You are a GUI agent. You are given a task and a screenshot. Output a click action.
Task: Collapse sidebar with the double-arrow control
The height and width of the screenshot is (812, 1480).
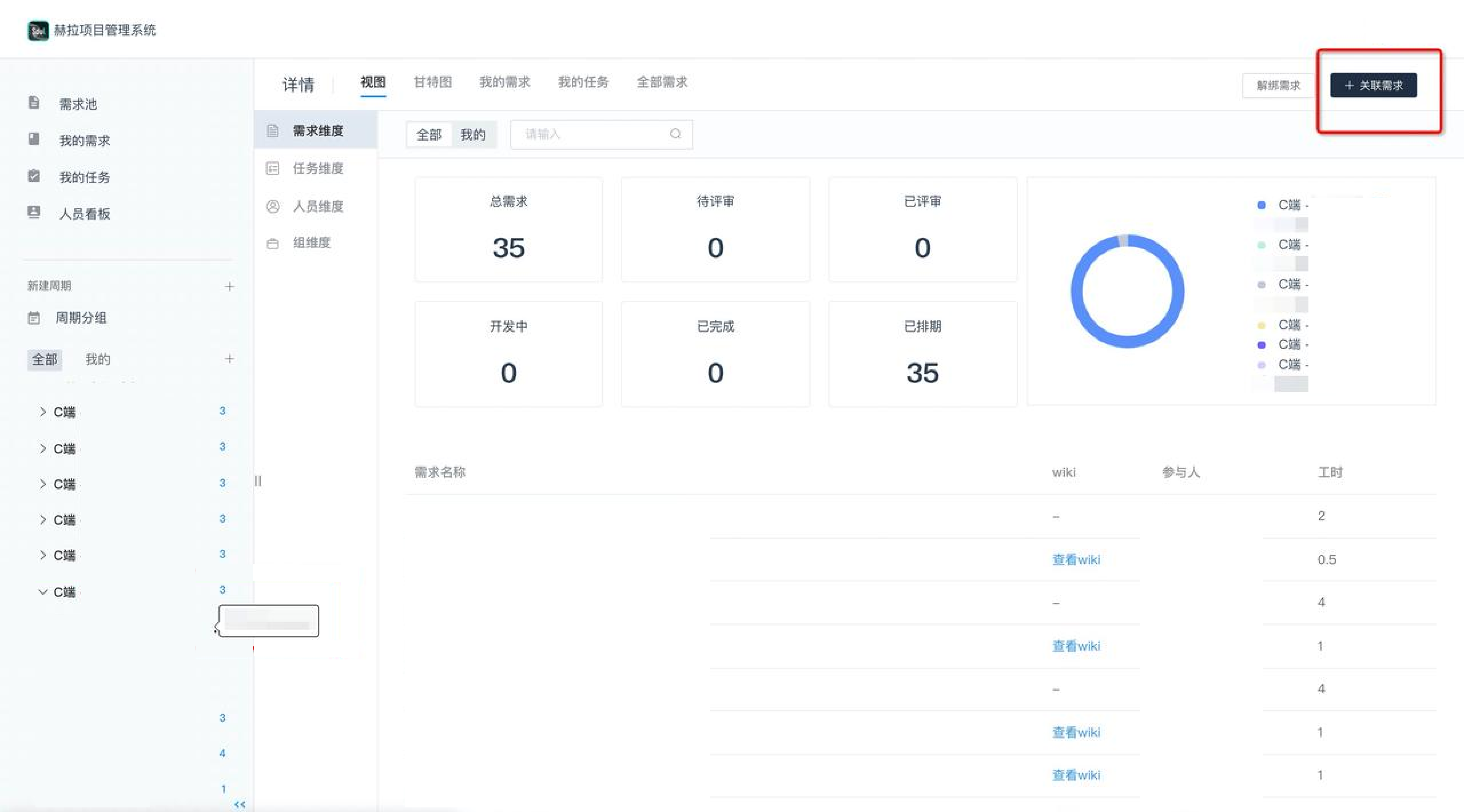[x=239, y=804]
